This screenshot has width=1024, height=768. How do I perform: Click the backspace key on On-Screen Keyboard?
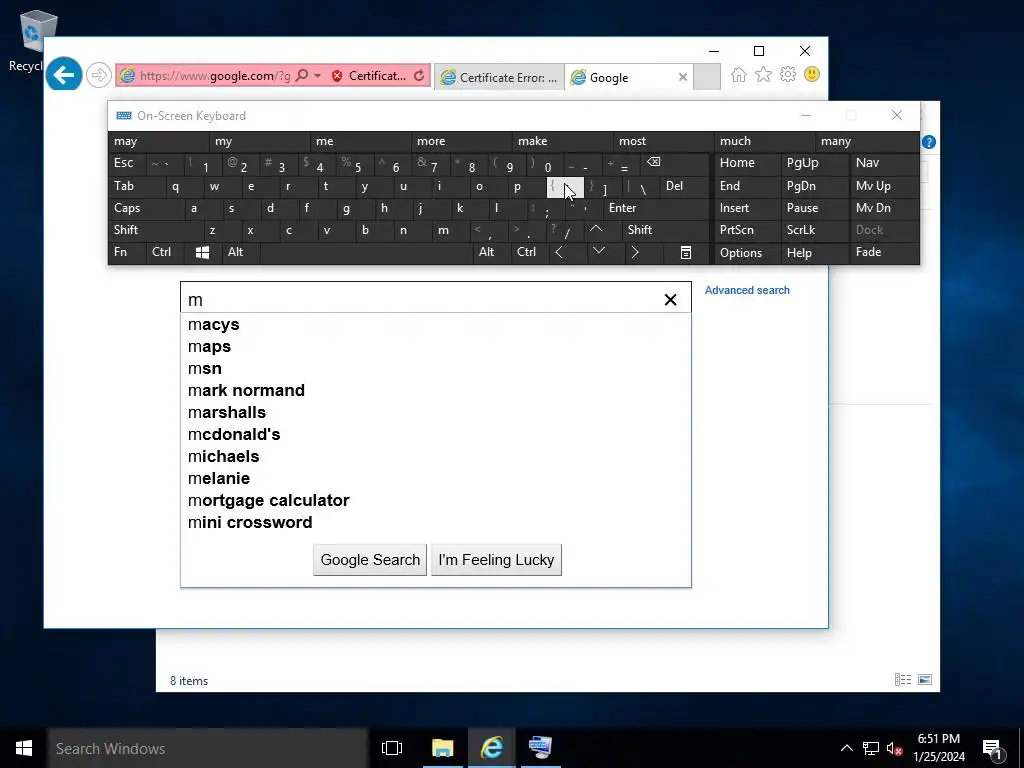[x=654, y=163]
